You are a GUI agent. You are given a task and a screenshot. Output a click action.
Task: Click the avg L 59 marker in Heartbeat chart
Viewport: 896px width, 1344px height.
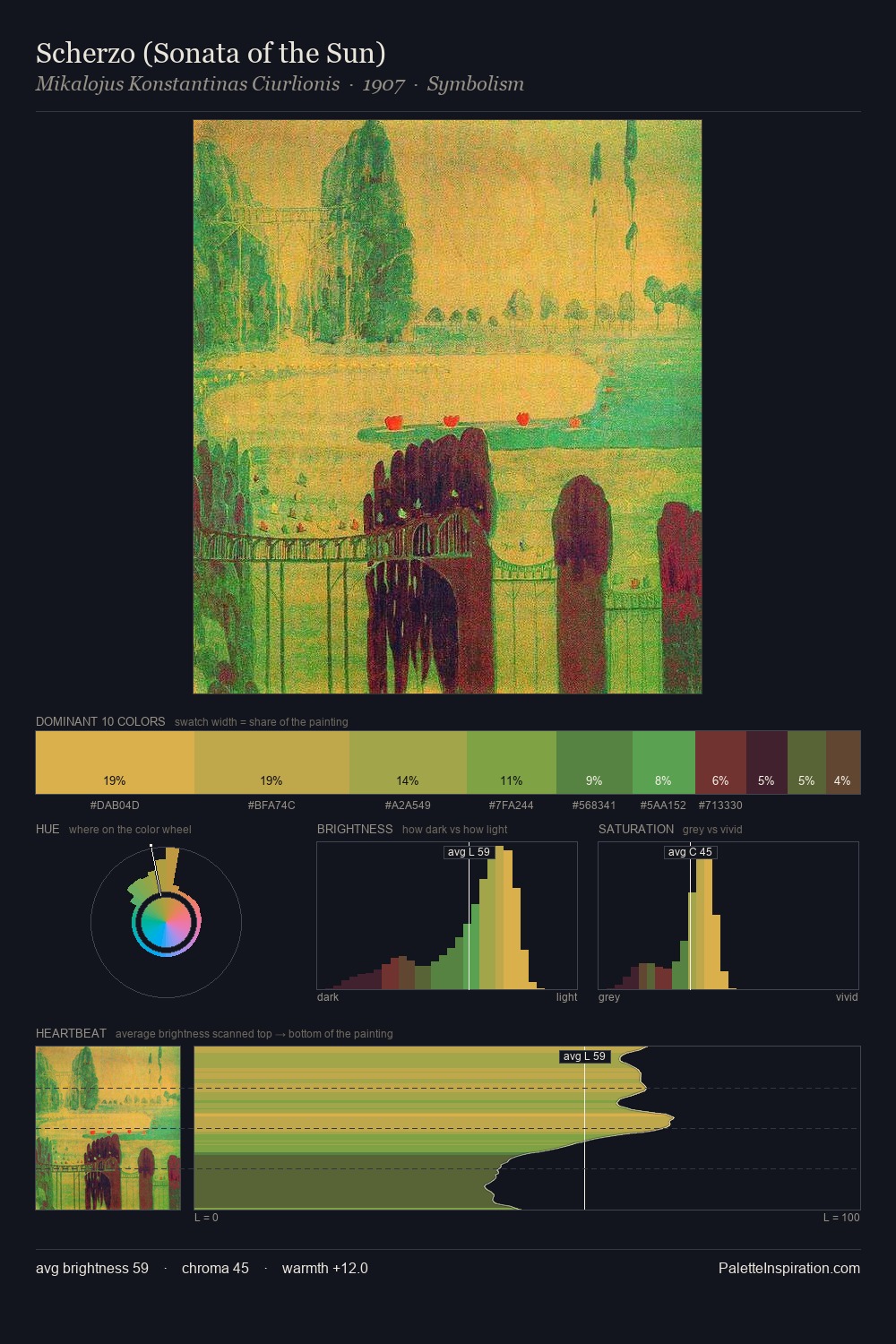tap(584, 1056)
